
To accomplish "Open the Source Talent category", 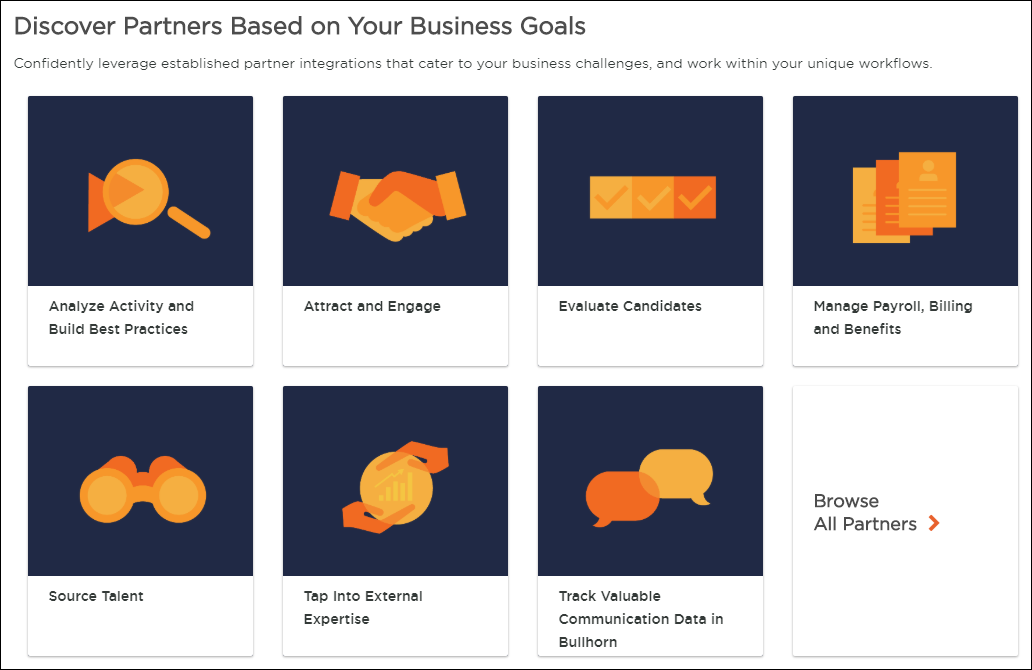I will point(95,596).
